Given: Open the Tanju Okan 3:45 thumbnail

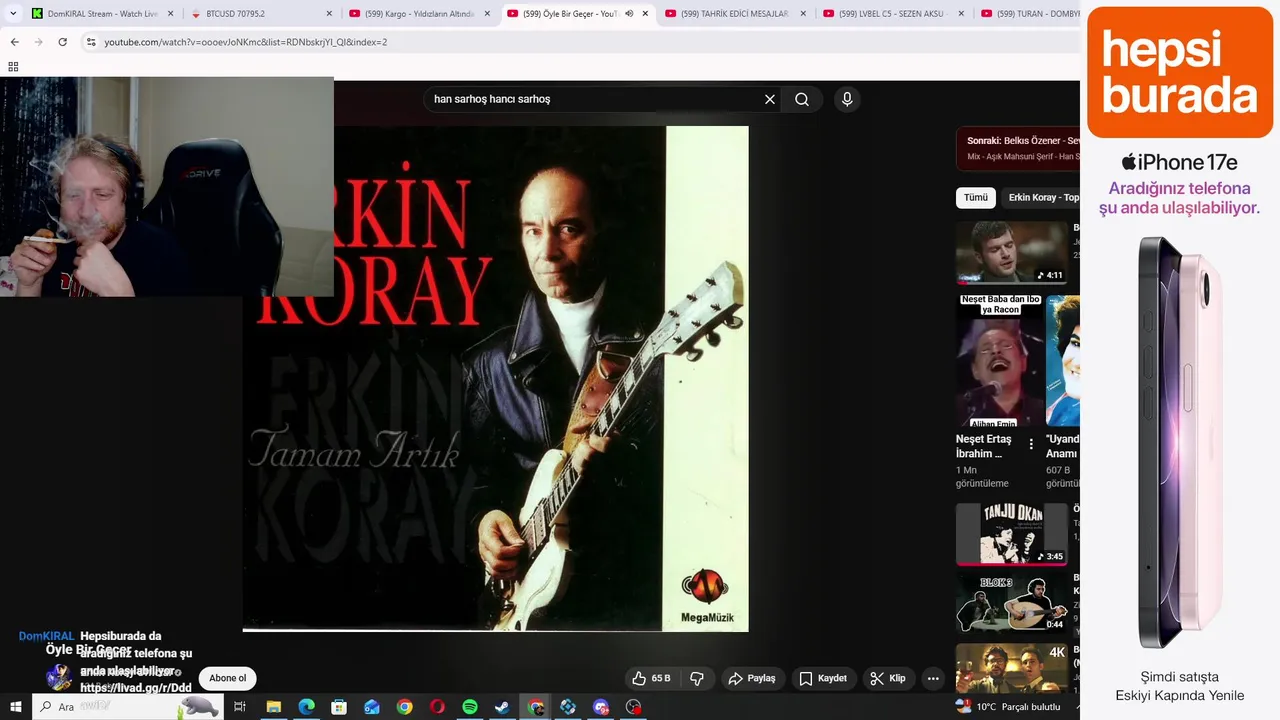Looking at the screenshot, I should (x=1011, y=534).
